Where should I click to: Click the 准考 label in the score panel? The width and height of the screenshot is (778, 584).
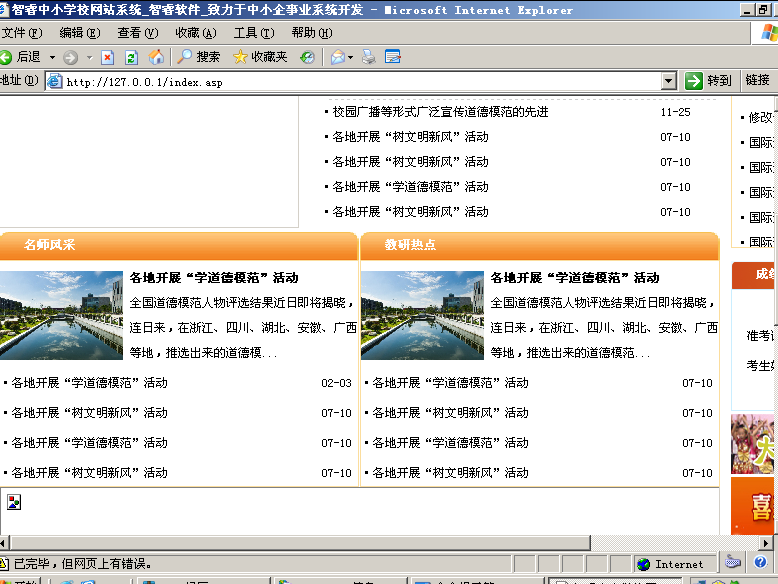[760, 336]
